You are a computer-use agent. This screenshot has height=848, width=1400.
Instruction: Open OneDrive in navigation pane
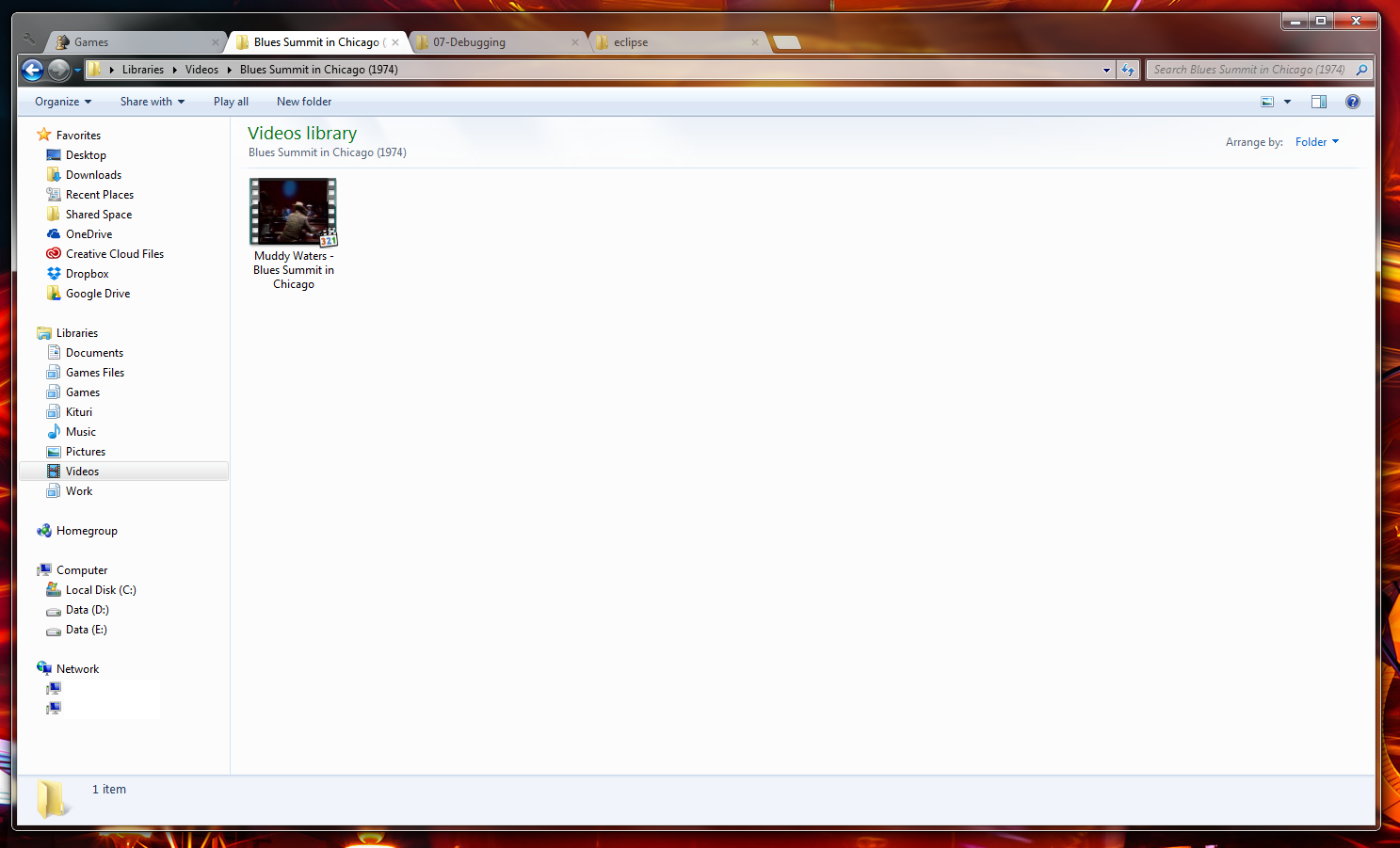[89, 234]
